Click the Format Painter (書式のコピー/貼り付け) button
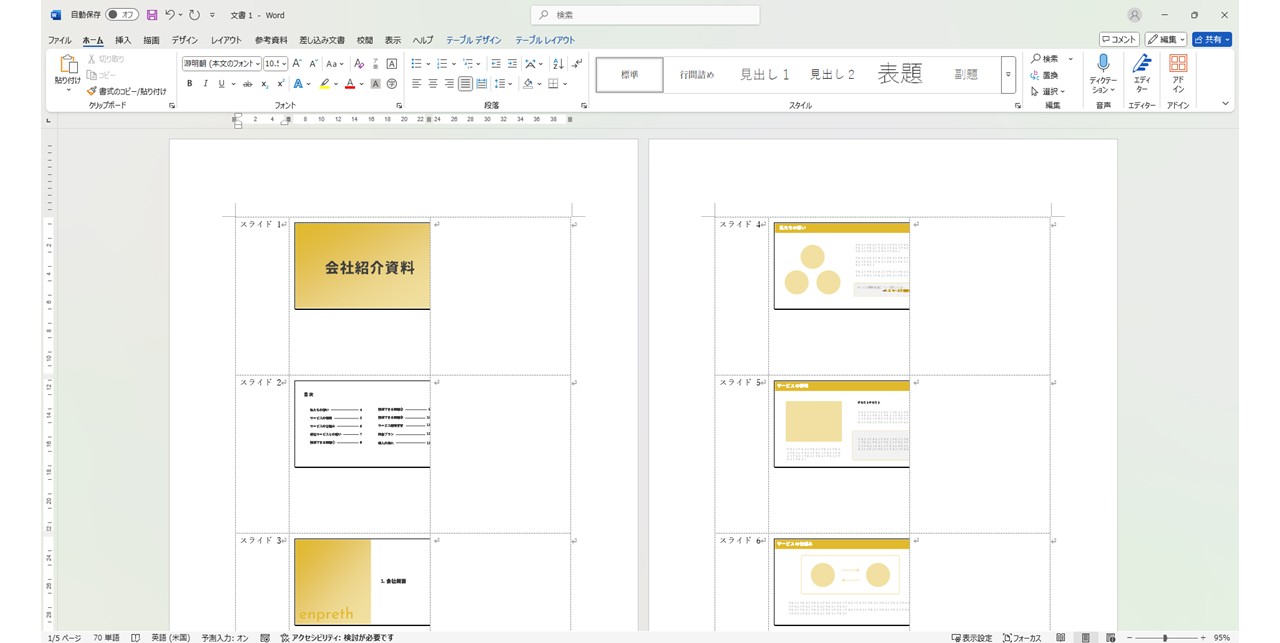The image size is (1280, 643). 126,91
